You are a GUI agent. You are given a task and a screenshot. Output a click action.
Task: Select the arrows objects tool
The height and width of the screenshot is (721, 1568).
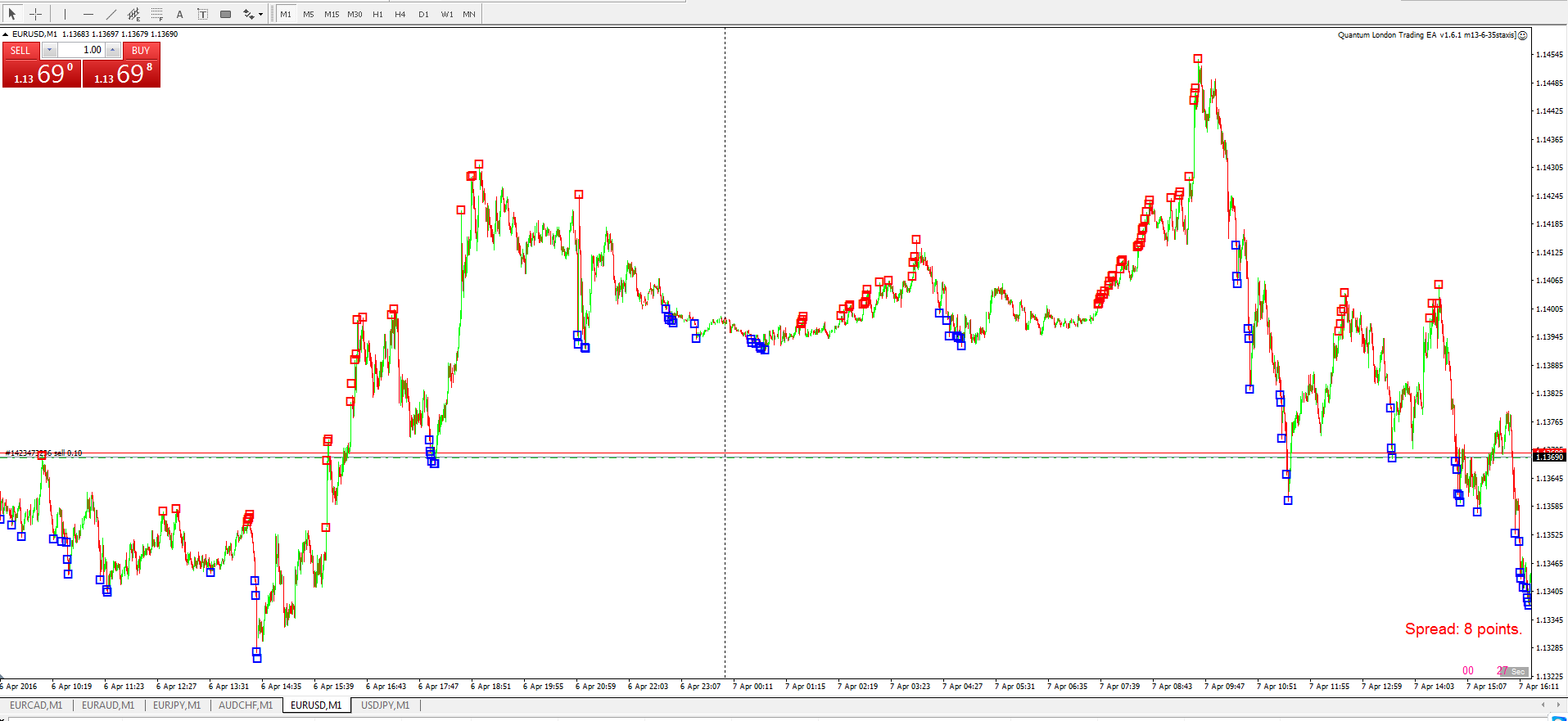[x=247, y=14]
